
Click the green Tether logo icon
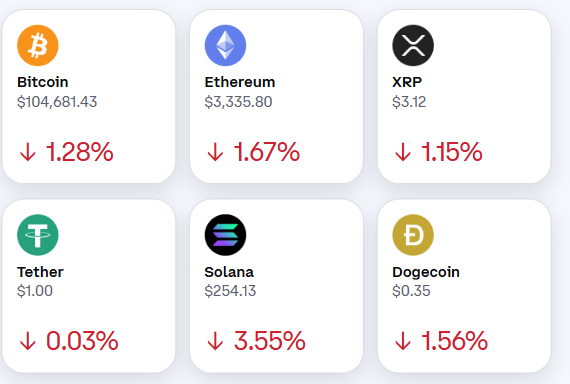pos(38,235)
